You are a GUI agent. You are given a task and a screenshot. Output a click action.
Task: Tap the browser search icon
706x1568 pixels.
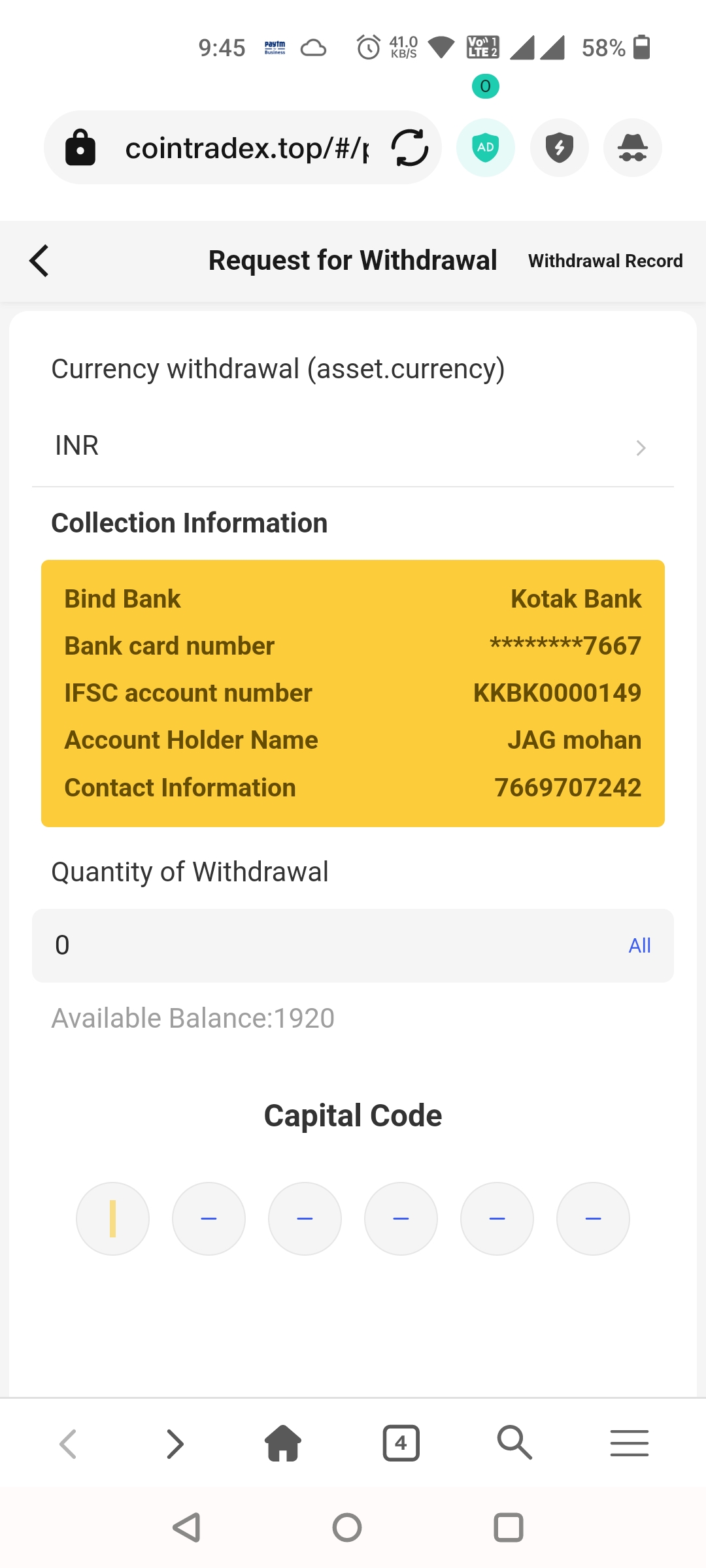click(x=514, y=1443)
